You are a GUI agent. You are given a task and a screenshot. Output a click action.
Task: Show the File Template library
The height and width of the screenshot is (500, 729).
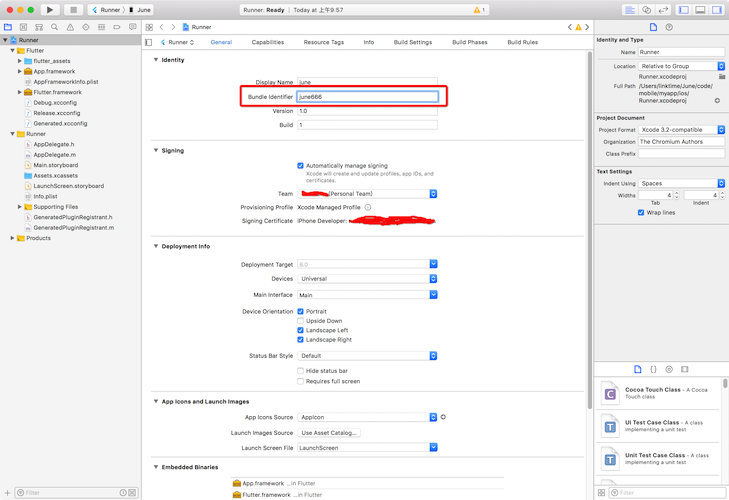[x=638, y=369]
